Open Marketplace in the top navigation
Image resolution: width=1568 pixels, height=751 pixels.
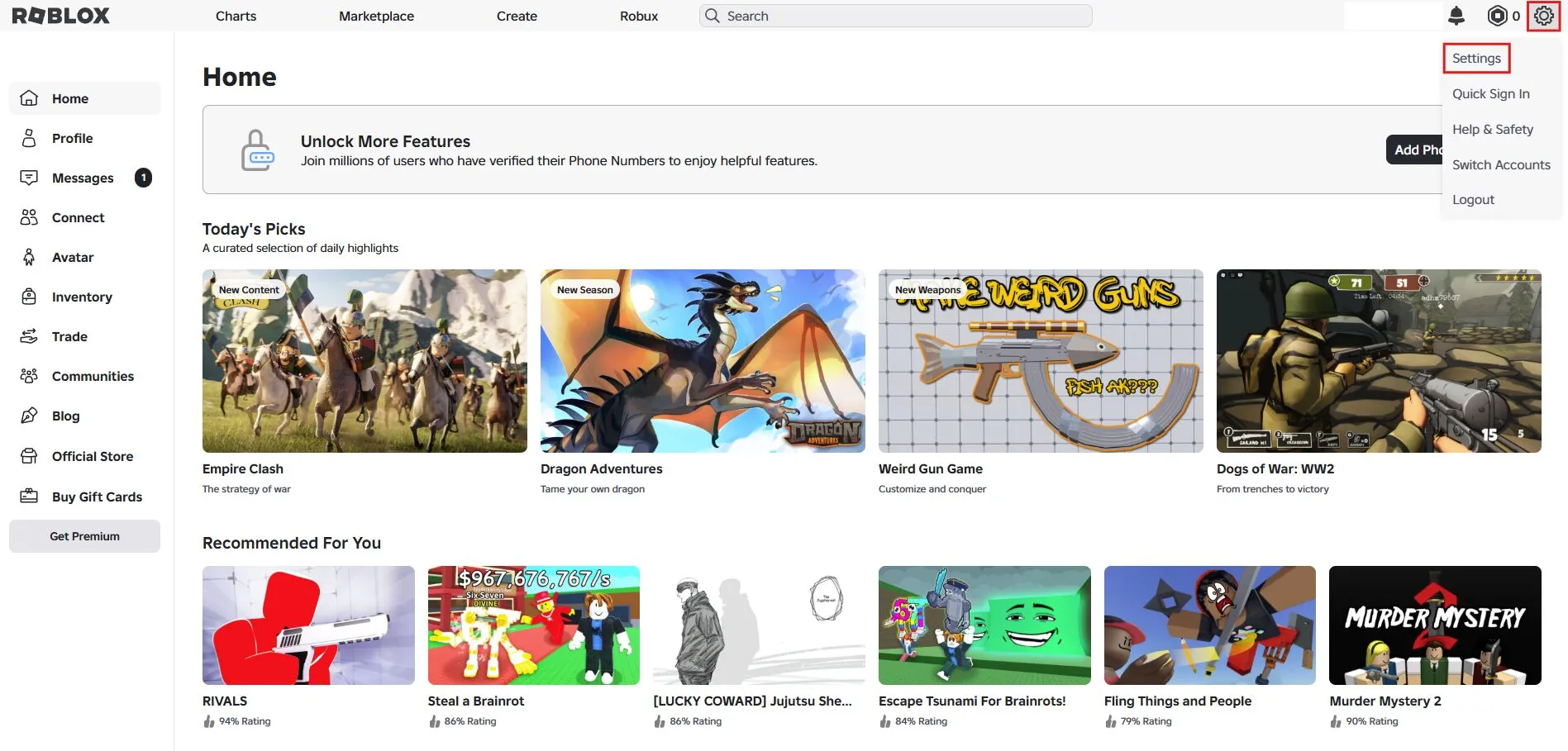point(376,16)
